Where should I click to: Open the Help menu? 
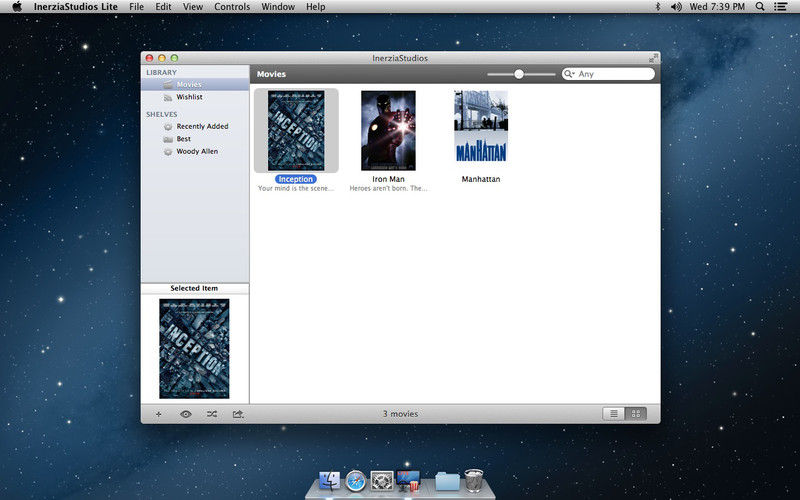point(315,7)
